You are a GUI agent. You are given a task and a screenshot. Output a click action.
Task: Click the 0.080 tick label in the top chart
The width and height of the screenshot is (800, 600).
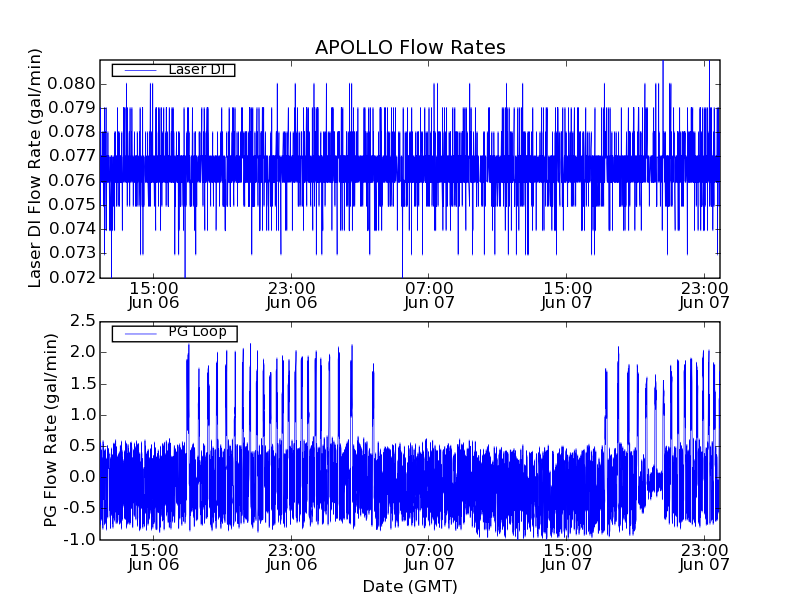click(x=71, y=84)
